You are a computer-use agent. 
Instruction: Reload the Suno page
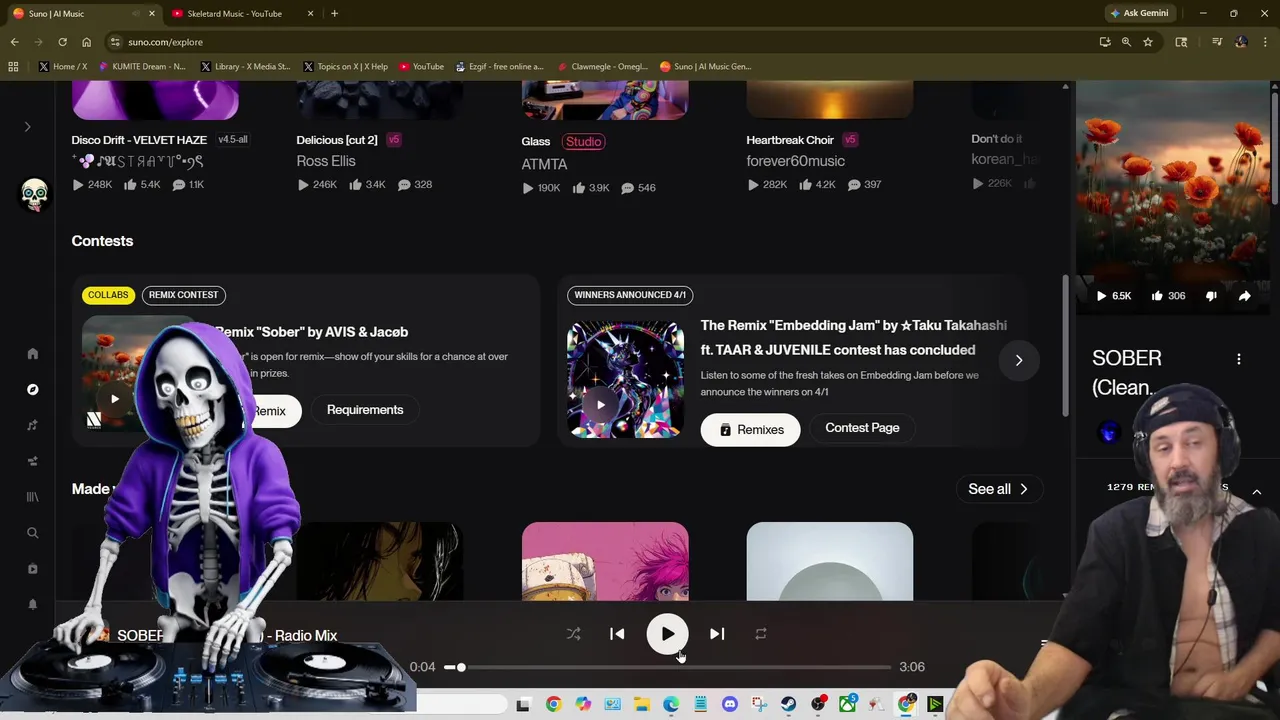(x=62, y=42)
